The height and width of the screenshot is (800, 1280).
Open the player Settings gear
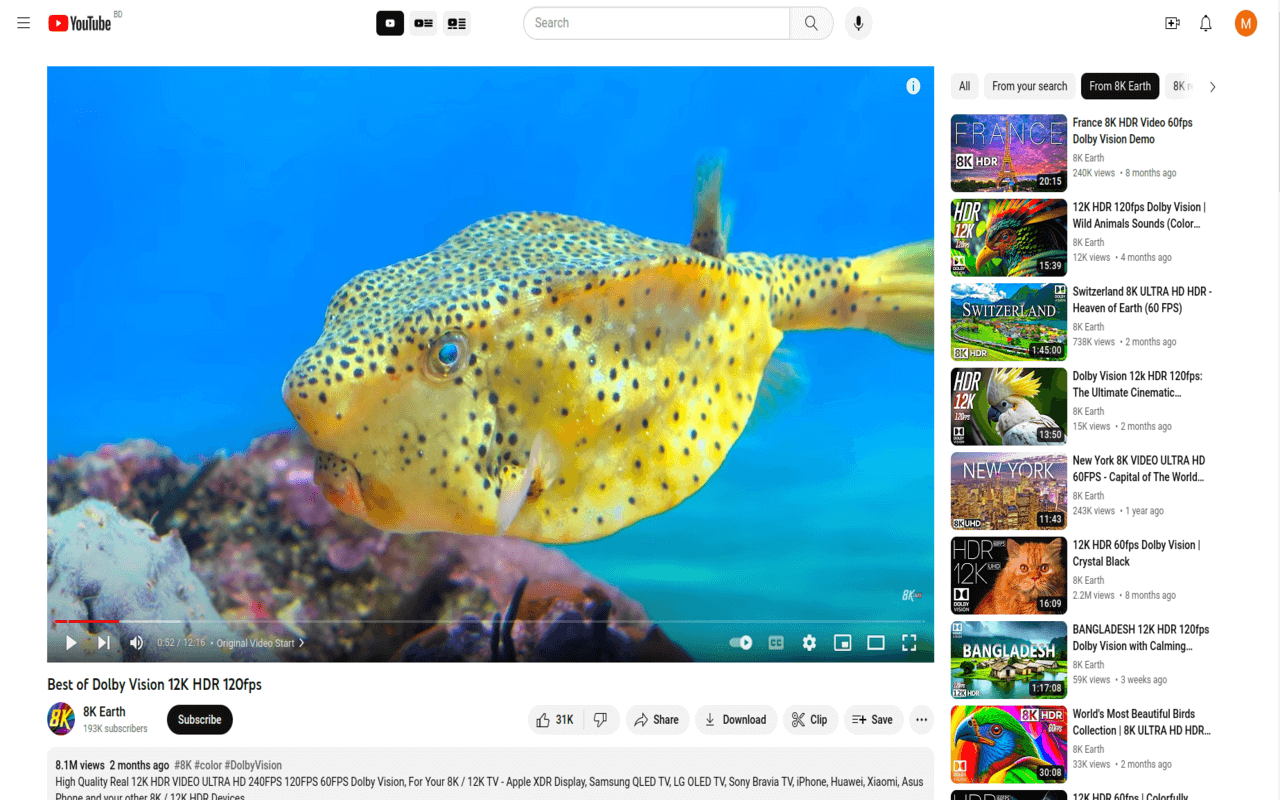tap(809, 643)
